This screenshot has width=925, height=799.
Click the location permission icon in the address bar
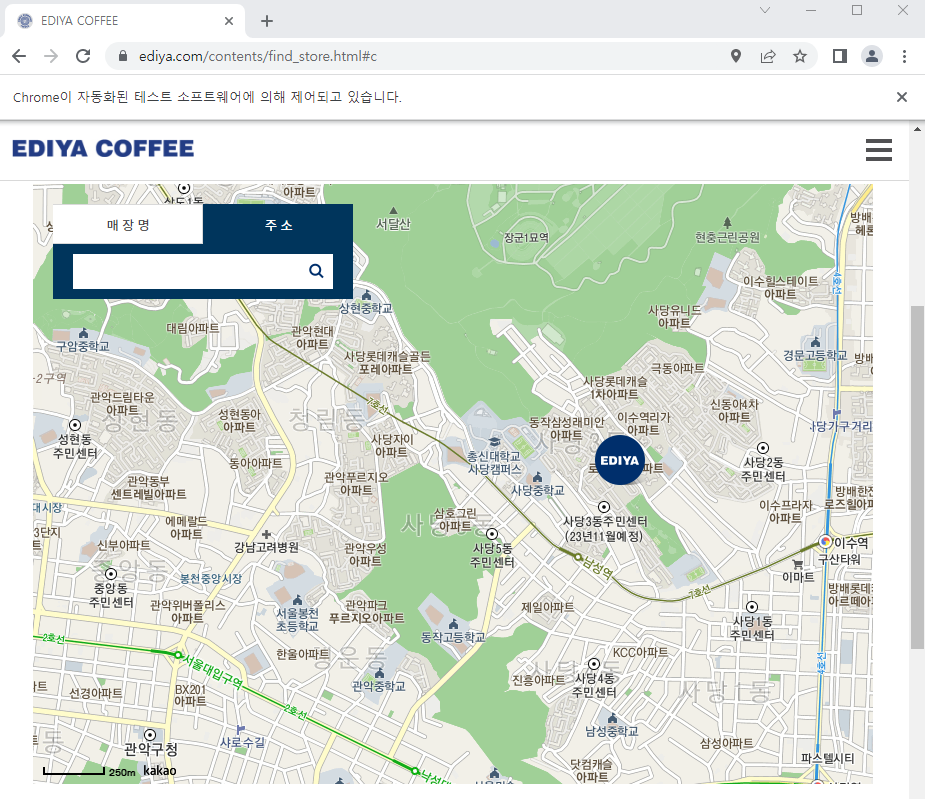tap(736, 56)
